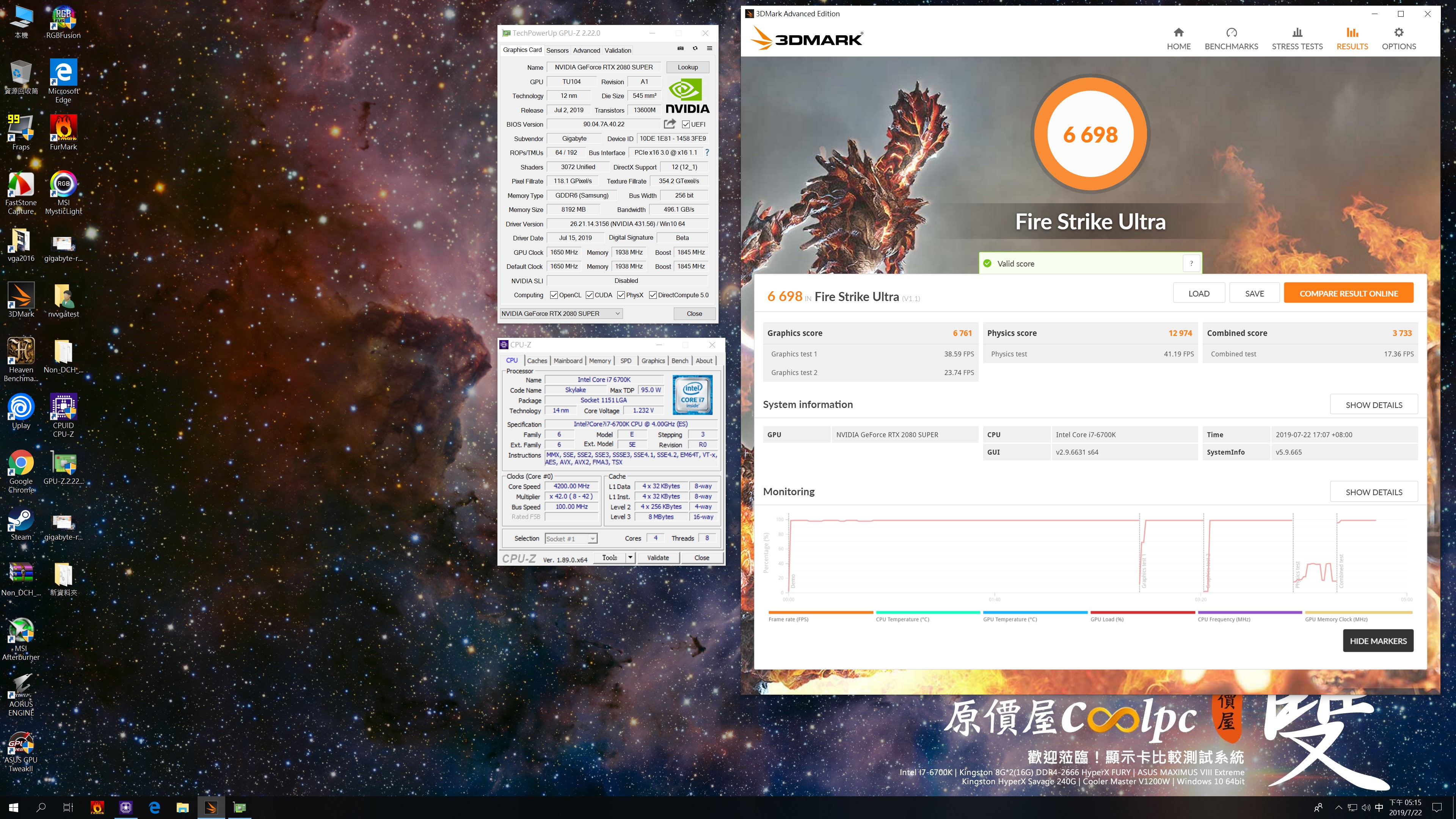Switch to Sensors tab in GPU-Z
The width and height of the screenshot is (1456, 819).
point(557,50)
